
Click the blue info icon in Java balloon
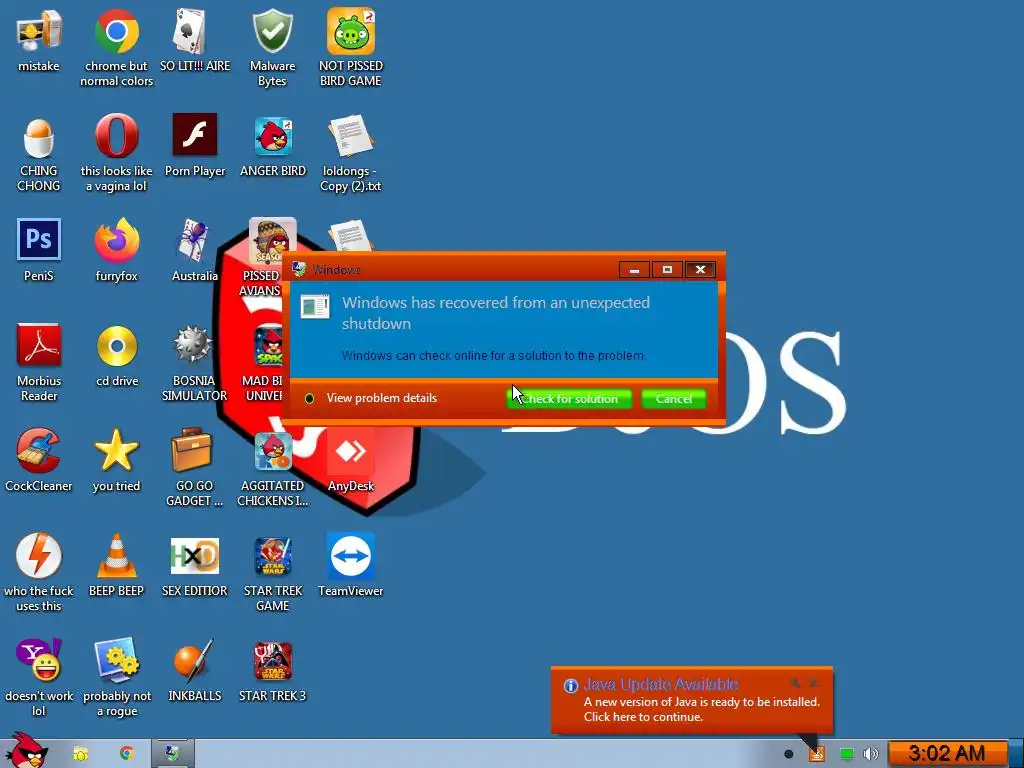571,685
